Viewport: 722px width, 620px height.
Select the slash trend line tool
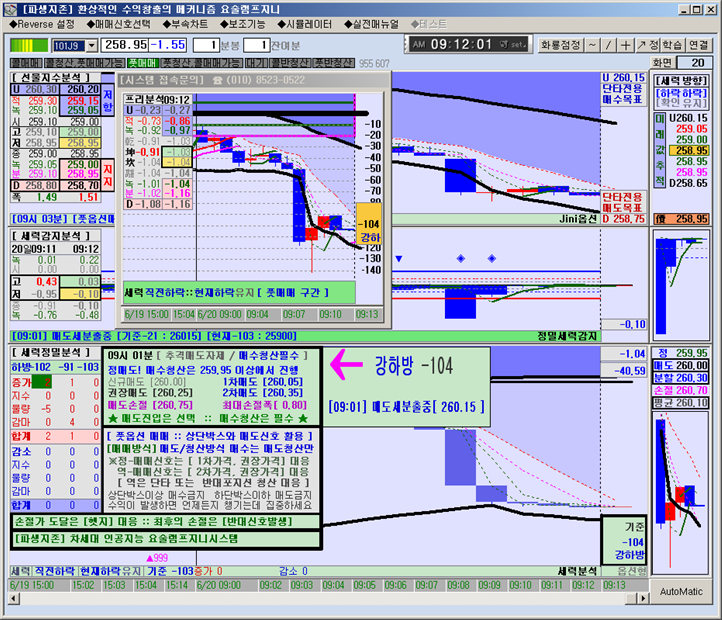pos(608,45)
